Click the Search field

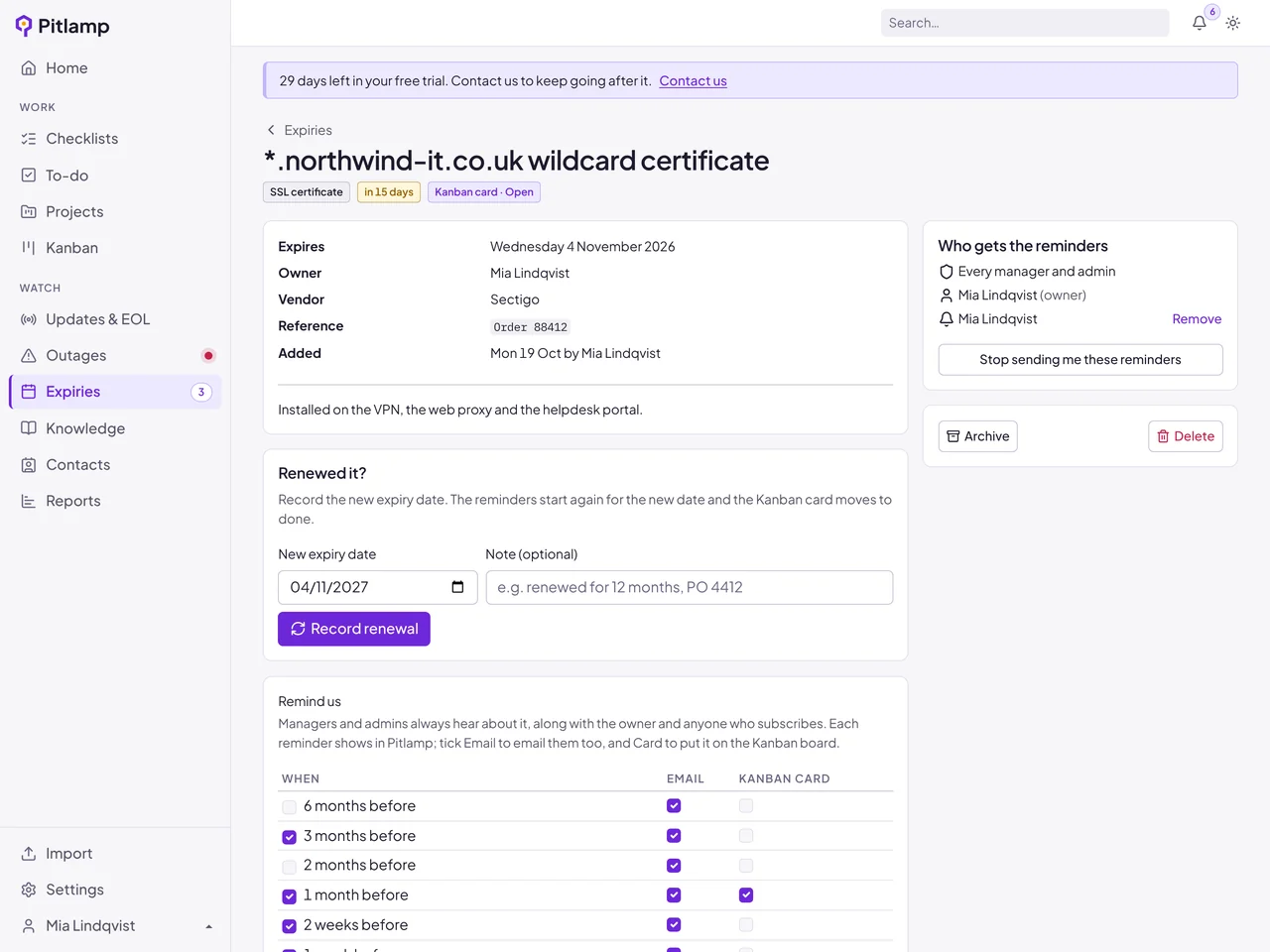tap(1025, 23)
